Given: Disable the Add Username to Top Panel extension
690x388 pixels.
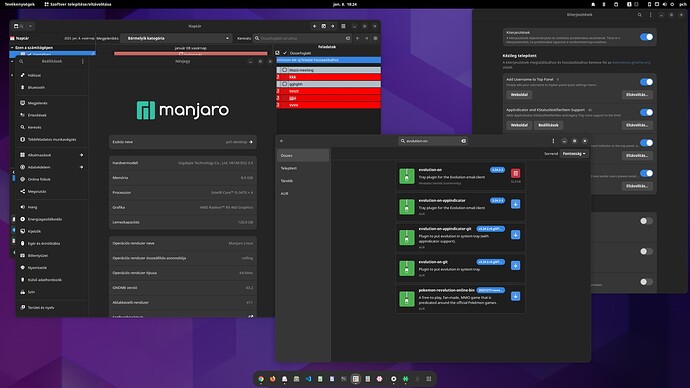Looking at the screenshot, I should click(x=646, y=82).
